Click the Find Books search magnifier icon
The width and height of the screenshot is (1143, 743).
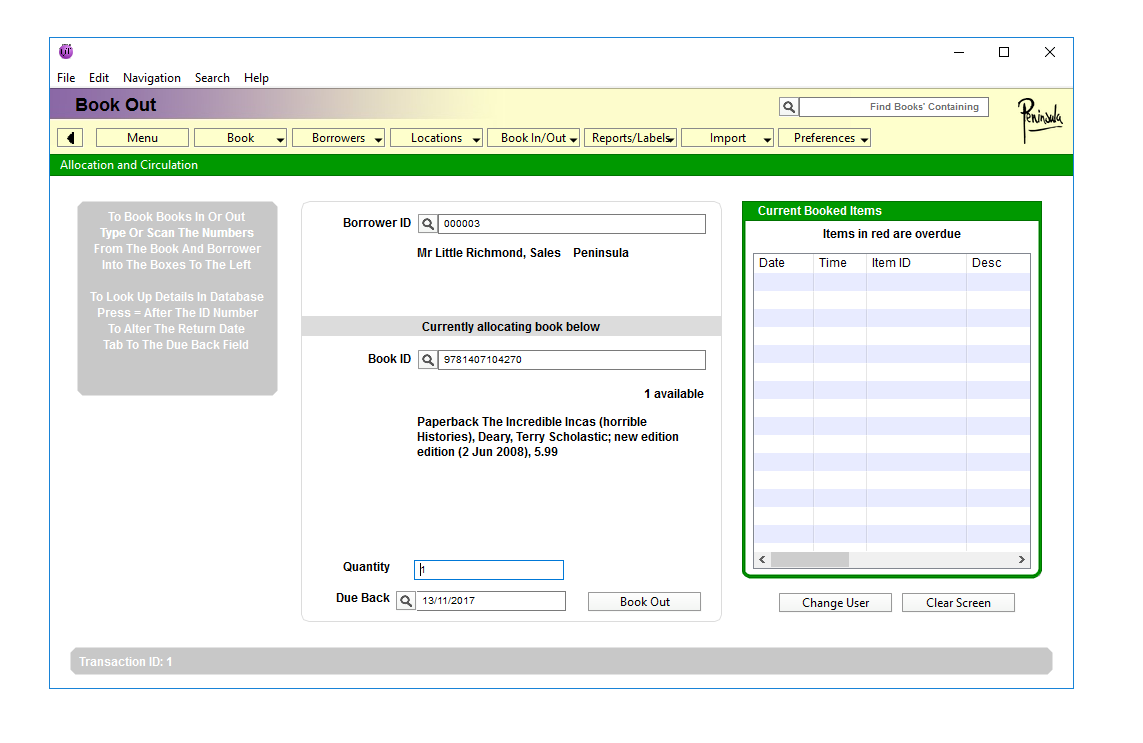[789, 107]
